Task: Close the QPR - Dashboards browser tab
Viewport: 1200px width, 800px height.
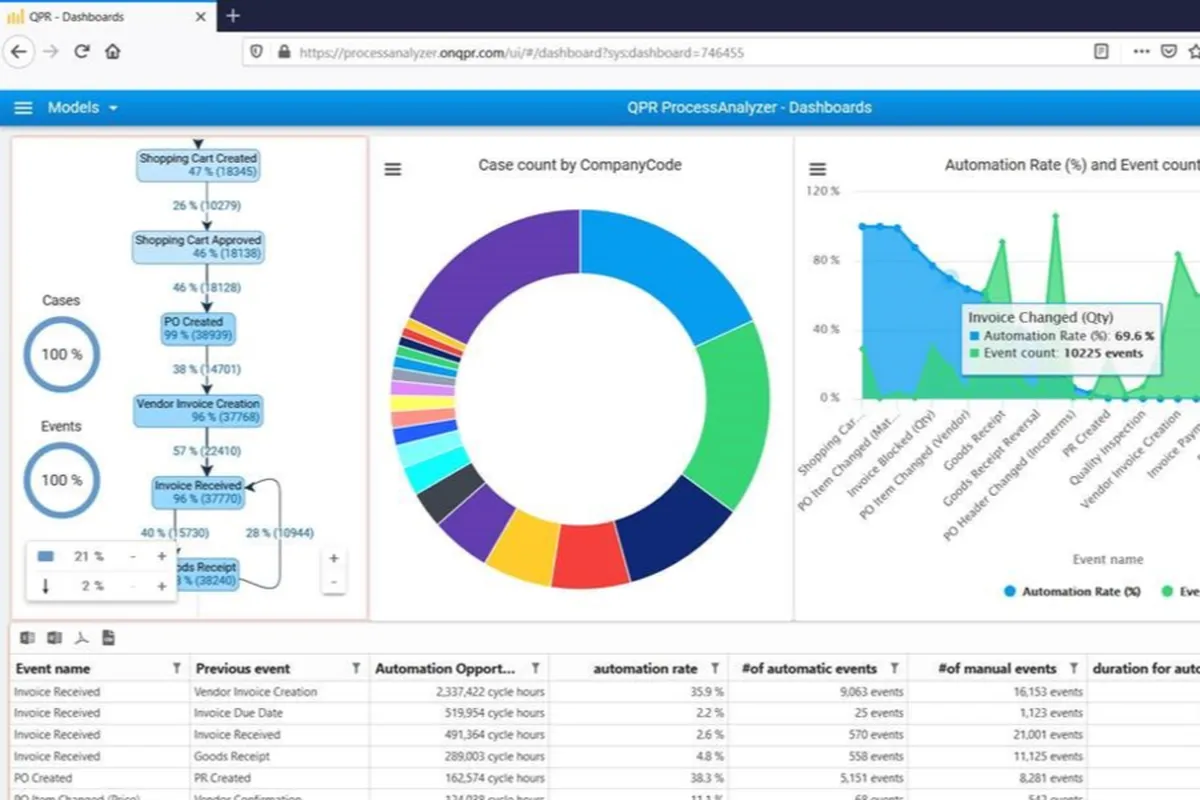Action: point(201,16)
